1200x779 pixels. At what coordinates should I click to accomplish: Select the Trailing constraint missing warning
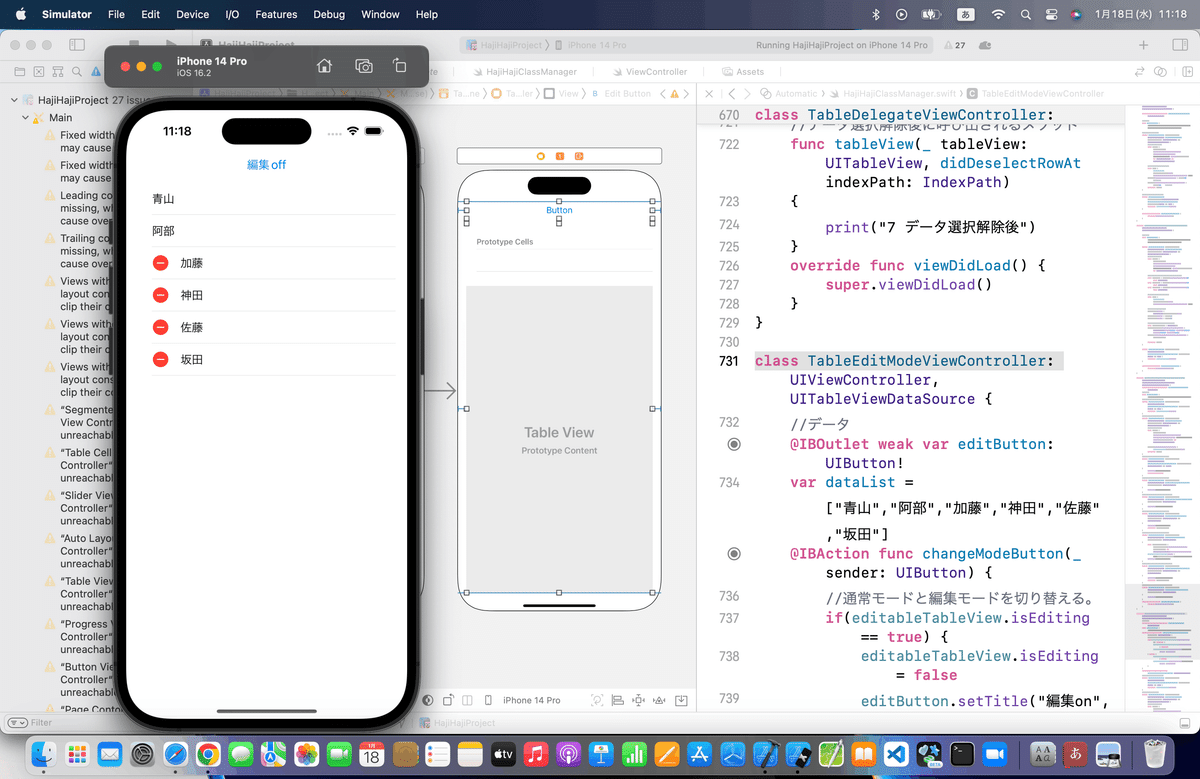(80, 251)
